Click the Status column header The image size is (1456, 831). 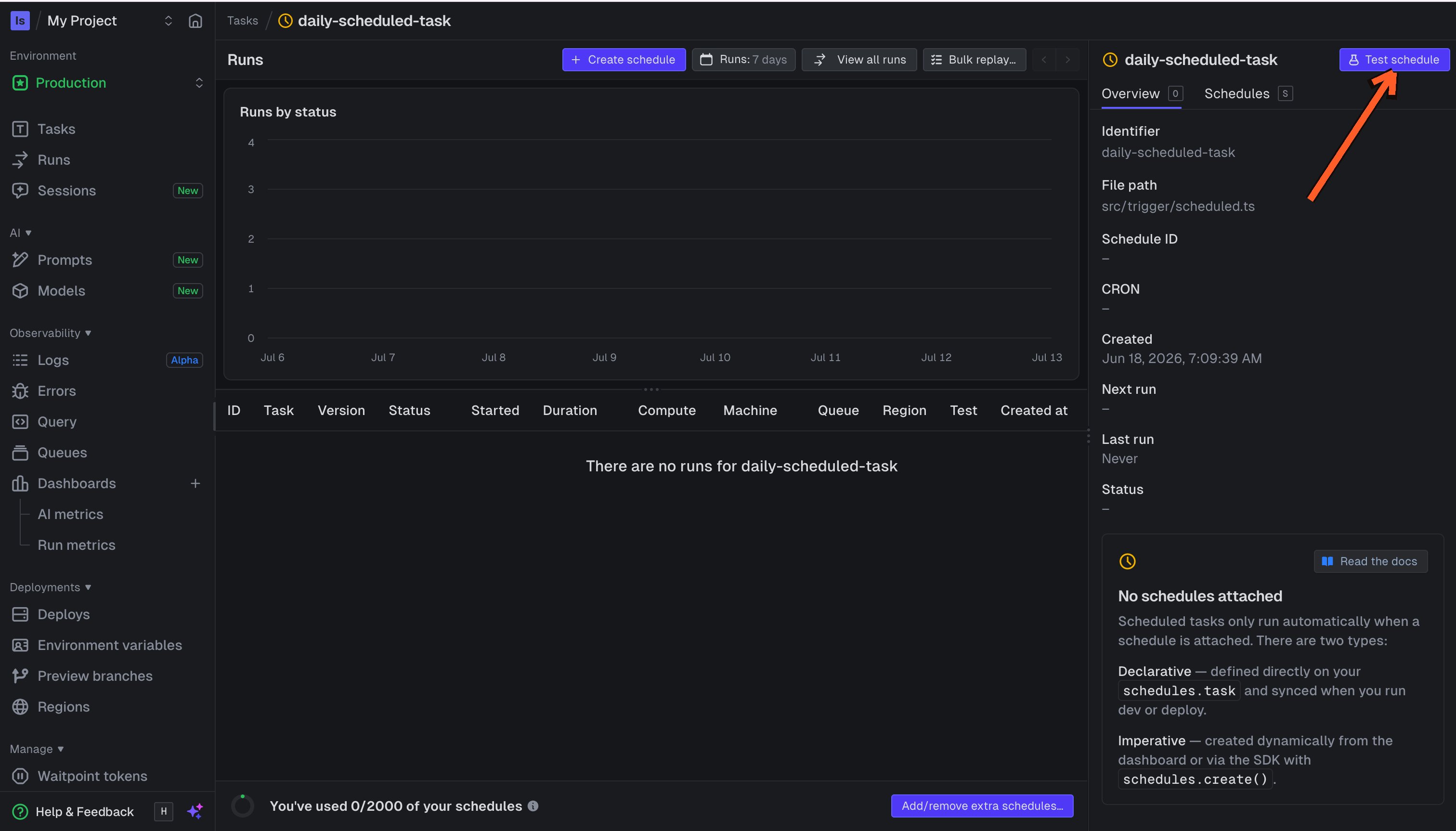409,410
